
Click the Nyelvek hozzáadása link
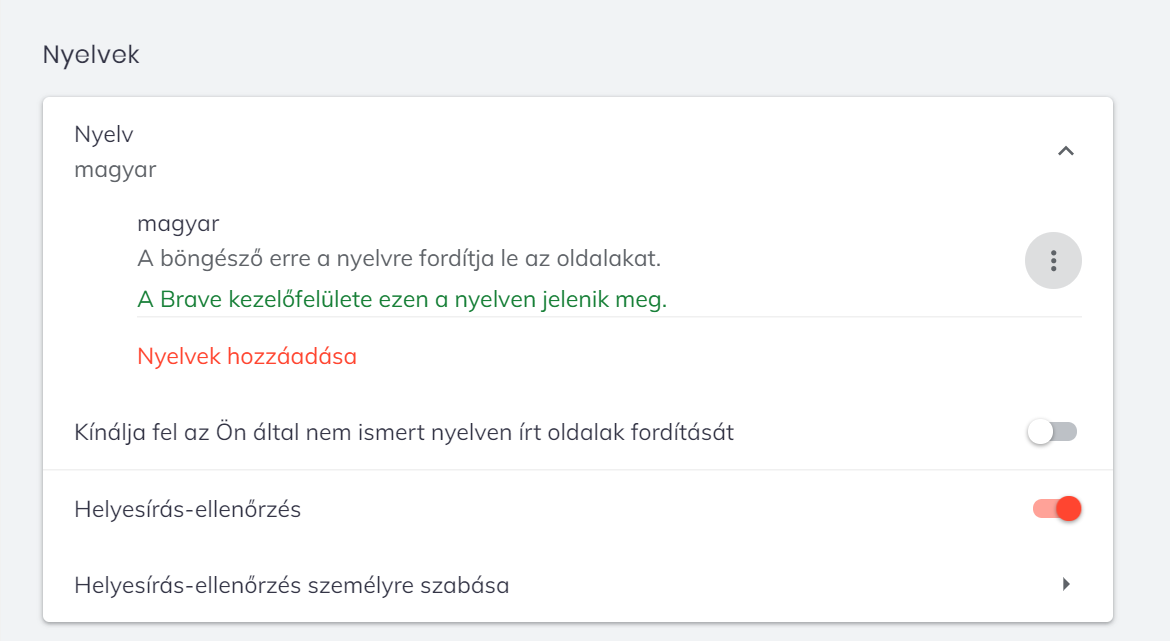click(247, 356)
